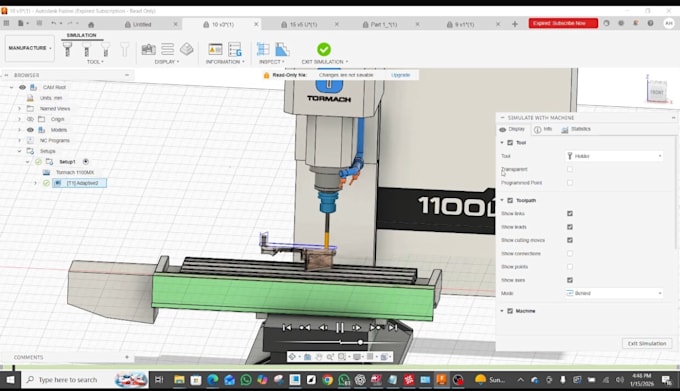
Task: Toggle the Tool section checkbox
Action: pyautogui.click(x=510, y=143)
